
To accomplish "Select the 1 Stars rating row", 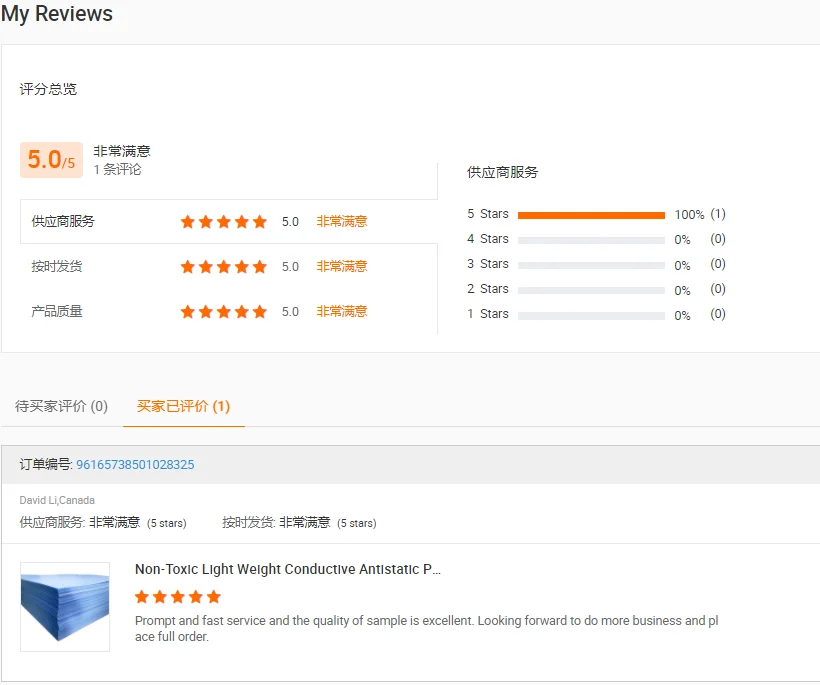I will pyautogui.click(x=591, y=315).
